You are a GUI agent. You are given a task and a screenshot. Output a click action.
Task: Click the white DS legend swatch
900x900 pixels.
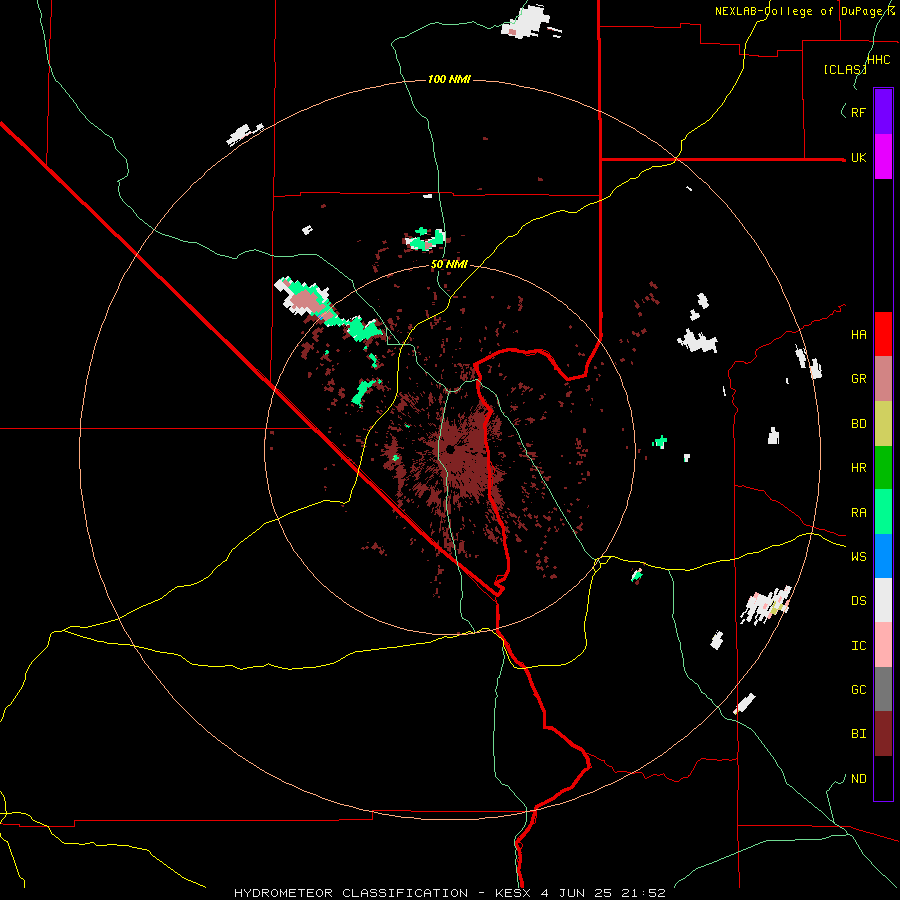[x=883, y=600]
